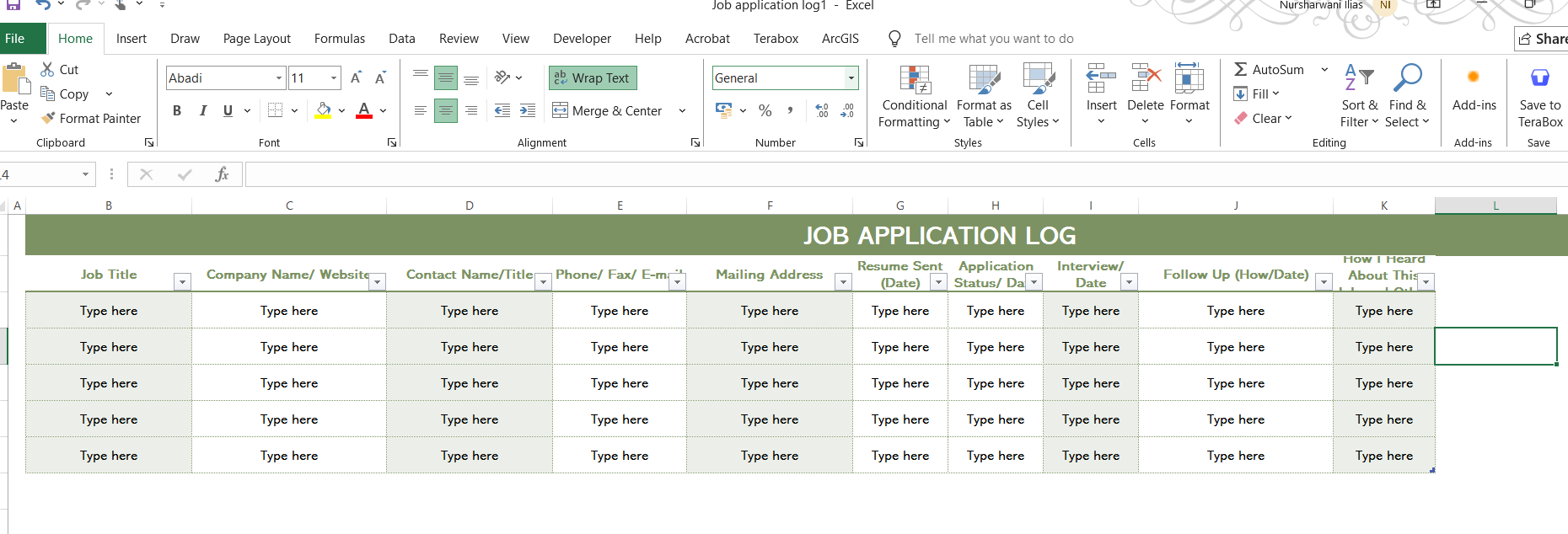Click Save to TeraBox icon
This screenshot has width=1568, height=534.
click(x=1540, y=78)
